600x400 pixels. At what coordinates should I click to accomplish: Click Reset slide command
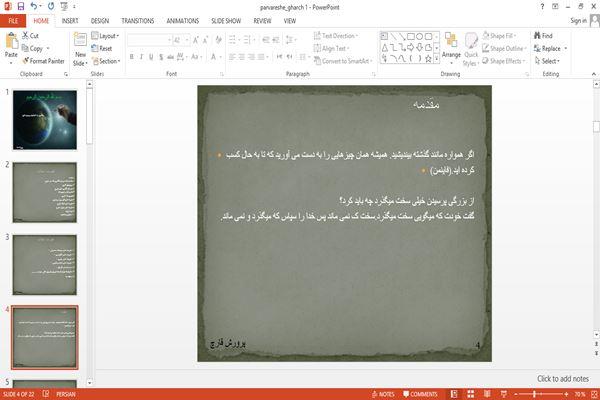[x=102, y=48]
